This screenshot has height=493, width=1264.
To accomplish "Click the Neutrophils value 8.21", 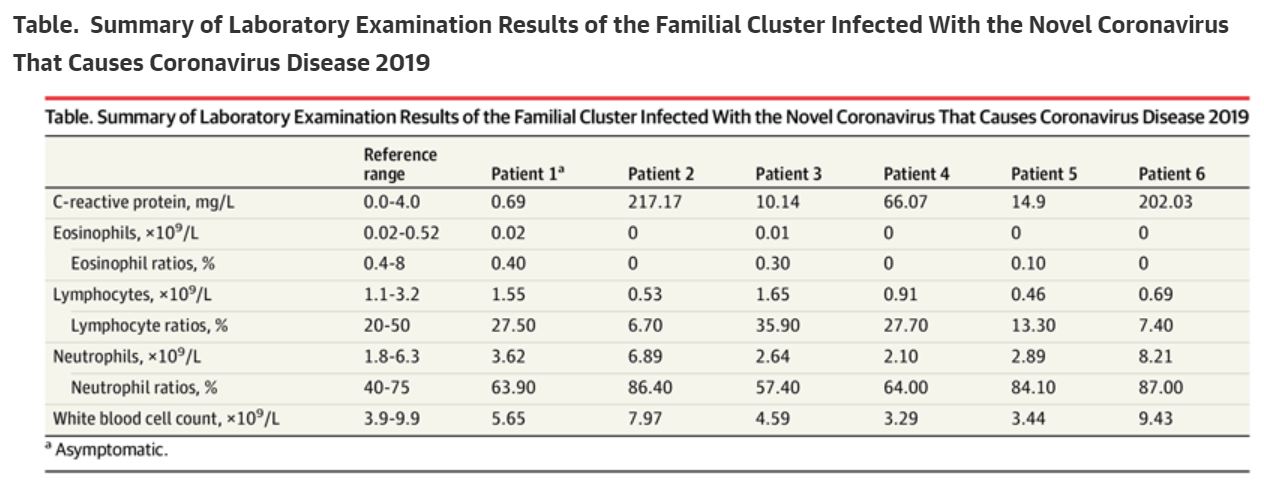I will tap(1155, 356).
